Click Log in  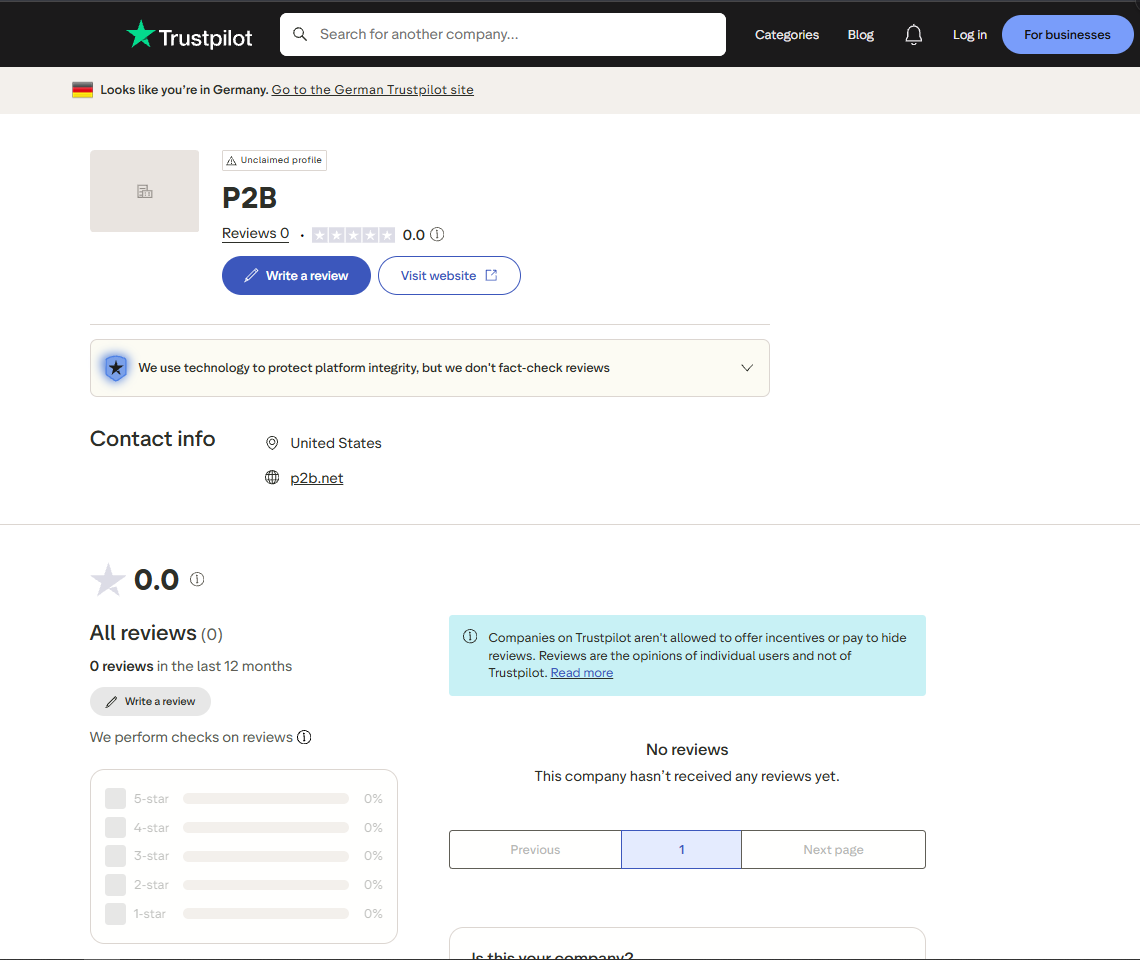pos(970,35)
